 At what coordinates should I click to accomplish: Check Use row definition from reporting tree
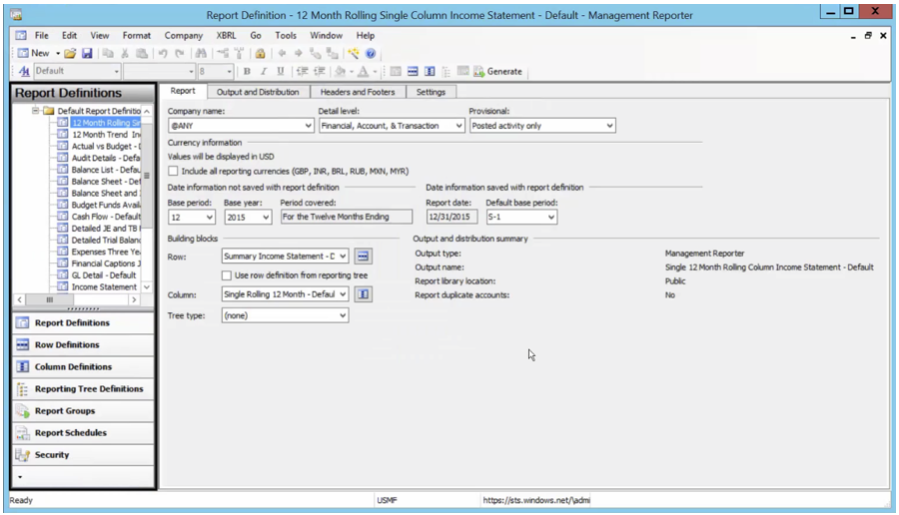(x=226, y=275)
